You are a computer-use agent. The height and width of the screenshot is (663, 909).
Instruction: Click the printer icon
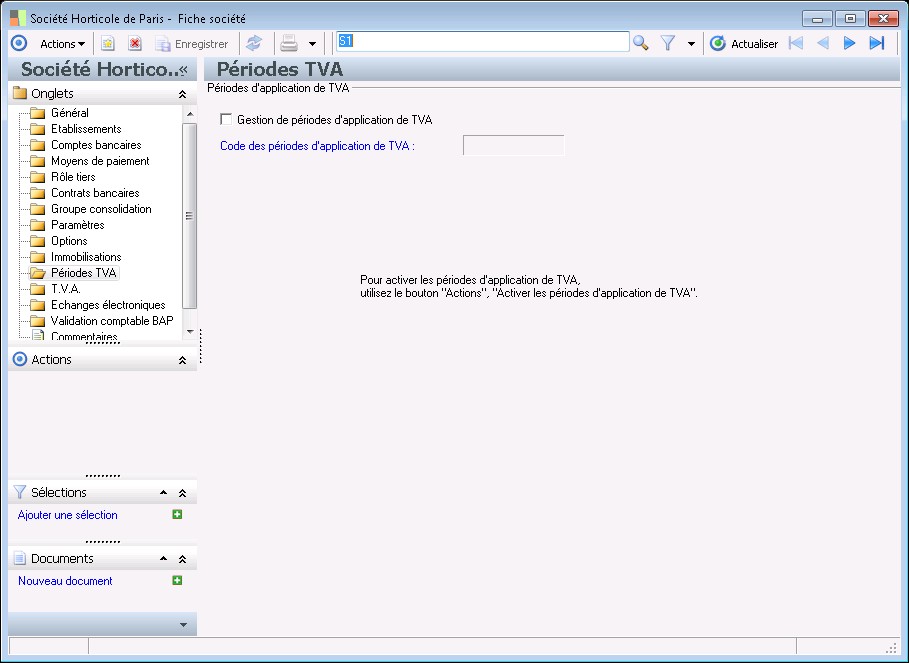289,43
